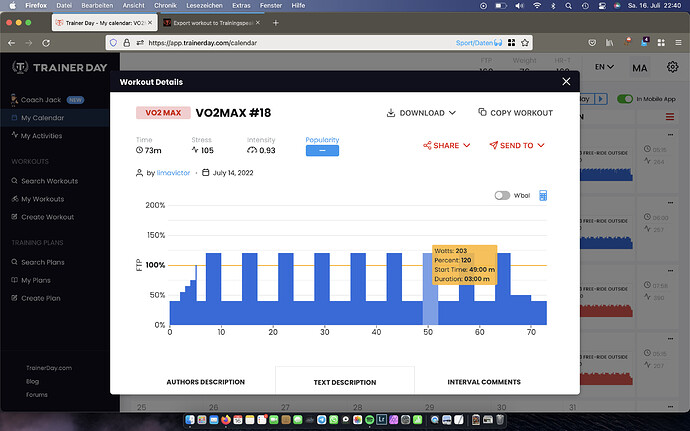
Task: Open the Blog footer link
Action: (32, 381)
